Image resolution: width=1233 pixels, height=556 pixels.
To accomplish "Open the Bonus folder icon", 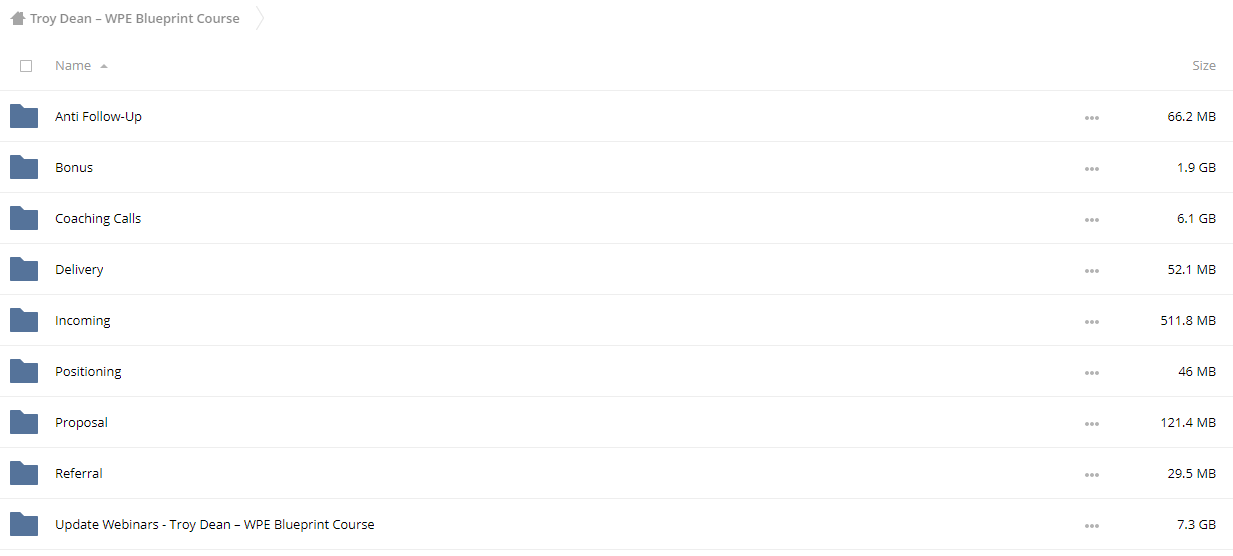I will [x=24, y=167].
